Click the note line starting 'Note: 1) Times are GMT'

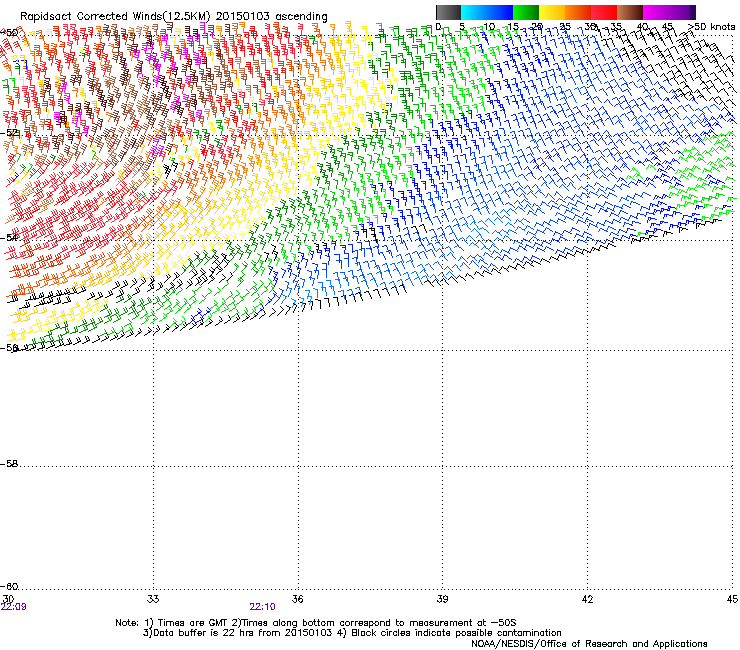coord(316,623)
